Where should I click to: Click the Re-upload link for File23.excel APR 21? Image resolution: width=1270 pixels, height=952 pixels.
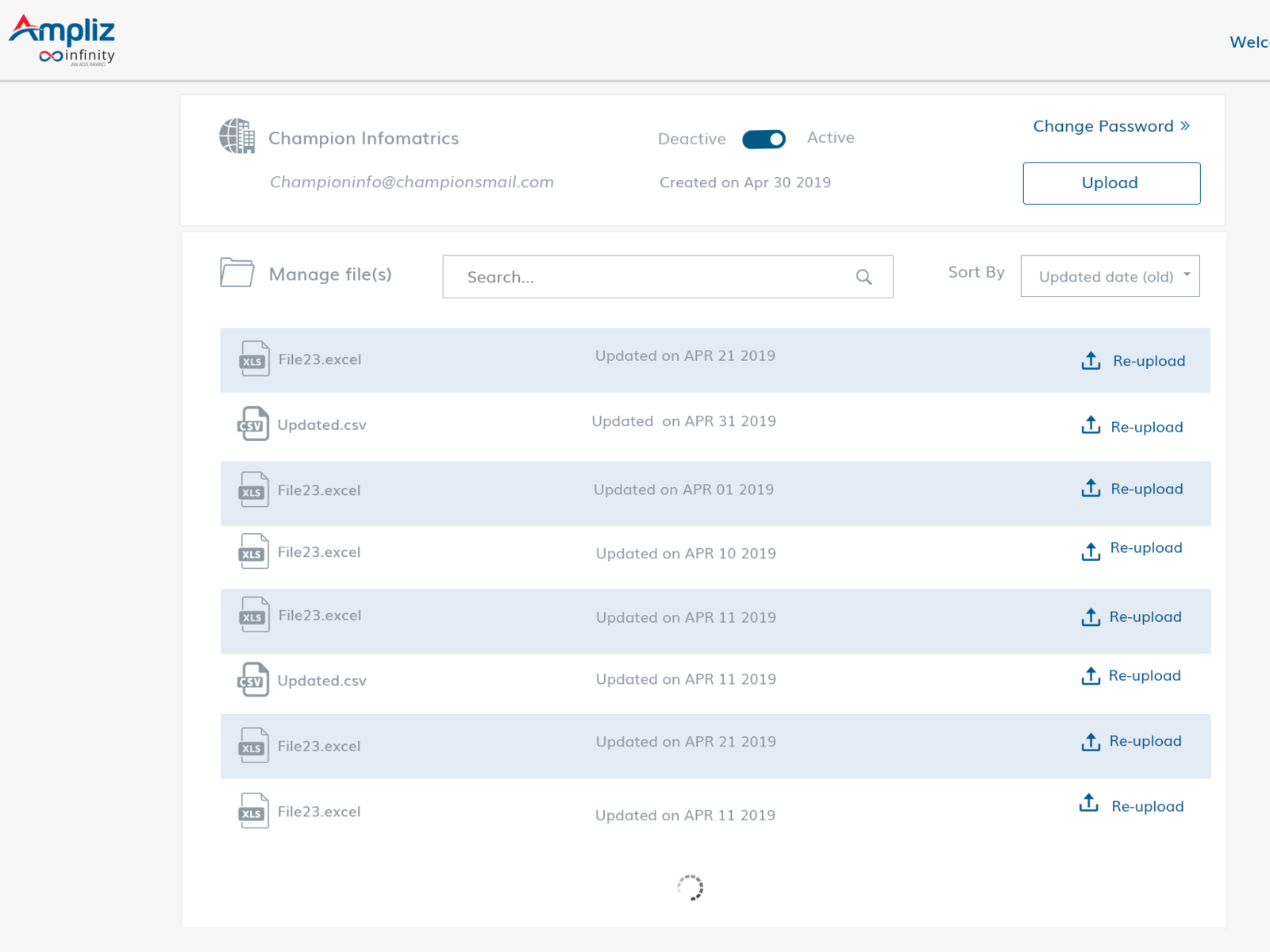(x=1149, y=360)
